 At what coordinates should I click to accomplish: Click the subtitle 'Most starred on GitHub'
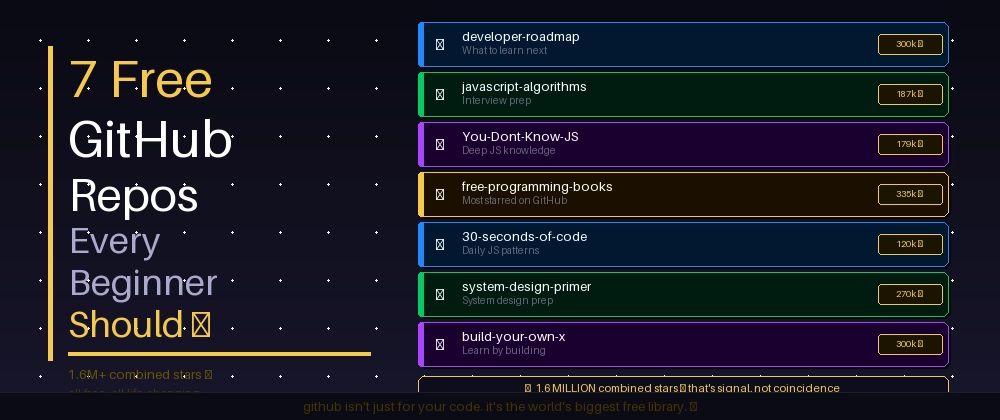coord(514,201)
